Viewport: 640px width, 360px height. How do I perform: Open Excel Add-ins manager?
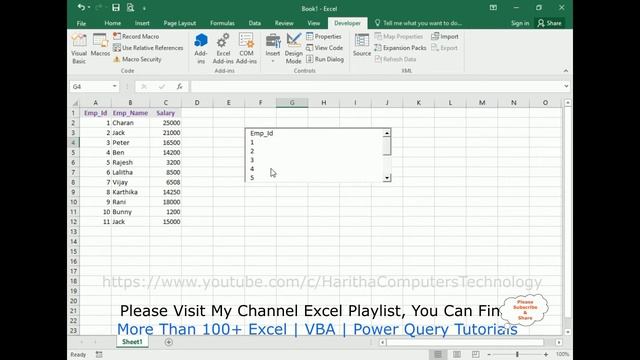pos(223,49)
